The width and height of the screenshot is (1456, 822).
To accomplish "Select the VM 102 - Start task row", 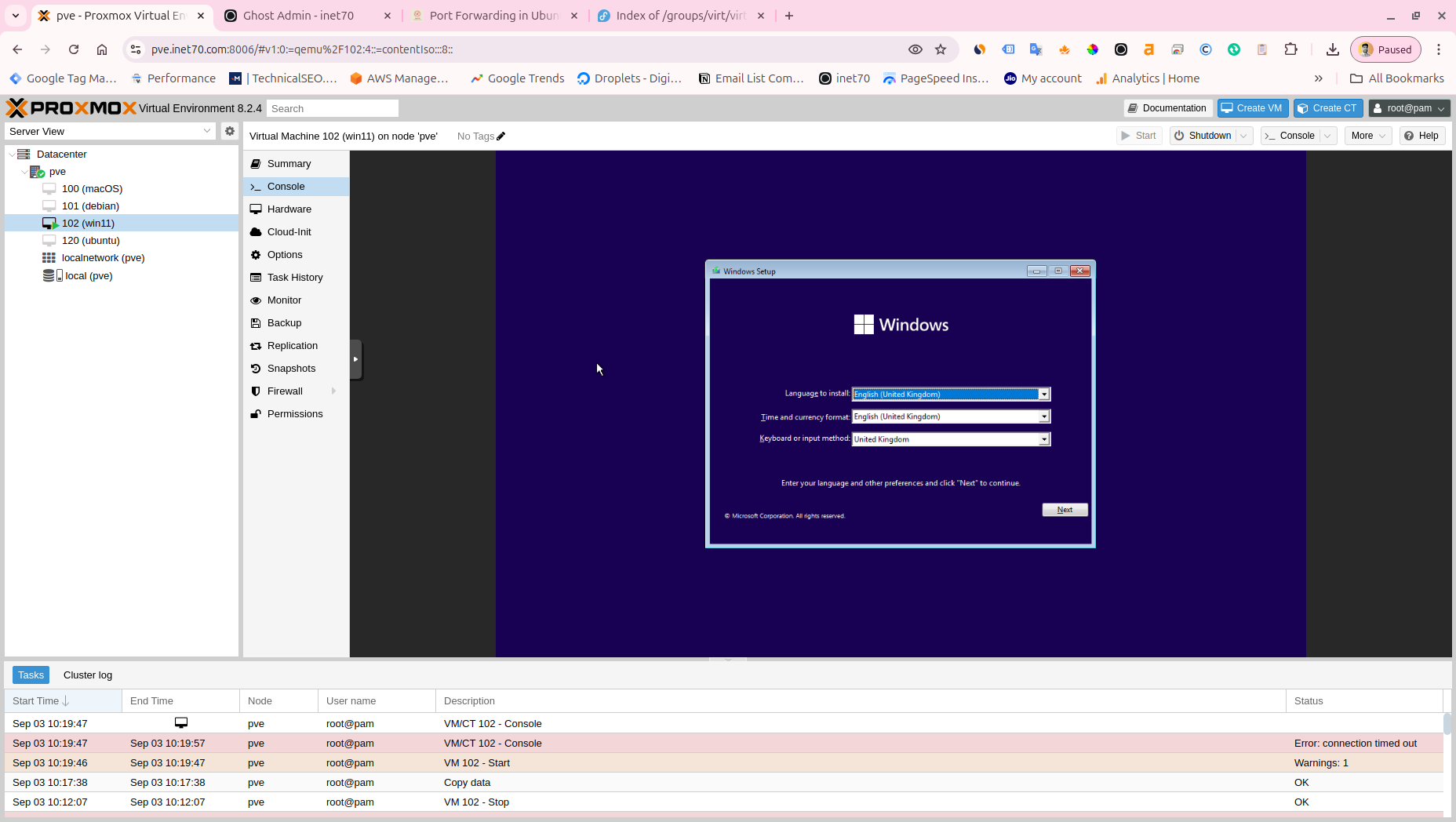I will (x=723, y=763).
